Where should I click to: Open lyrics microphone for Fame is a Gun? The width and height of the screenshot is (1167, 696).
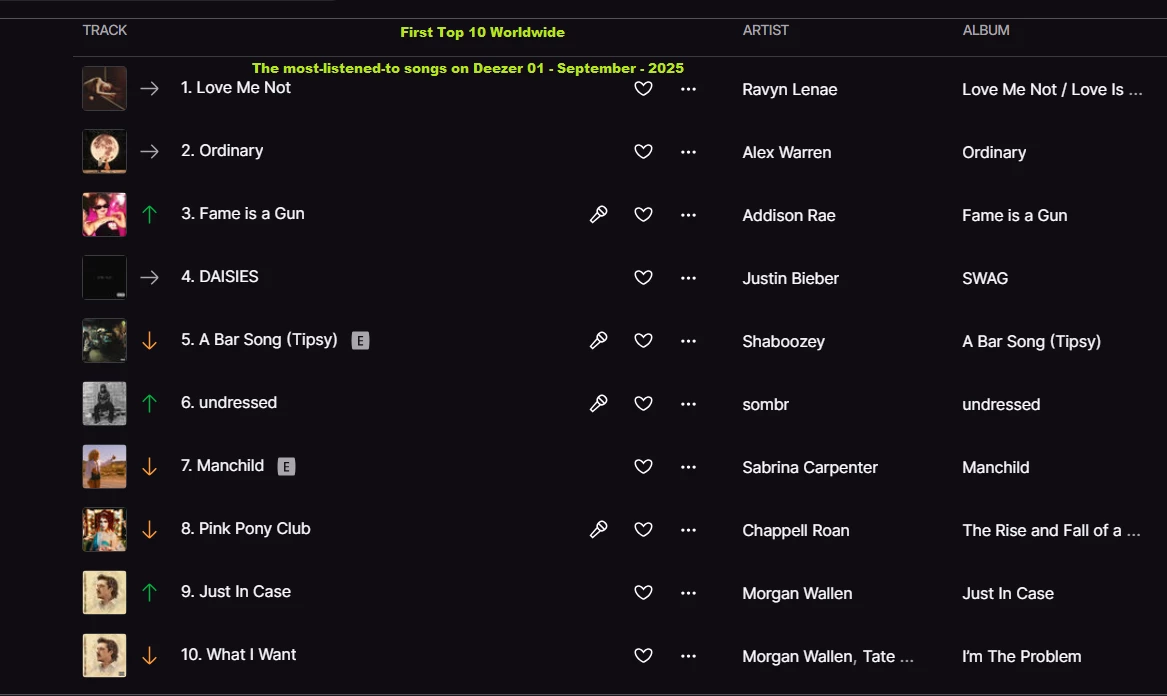pos(598,214)
